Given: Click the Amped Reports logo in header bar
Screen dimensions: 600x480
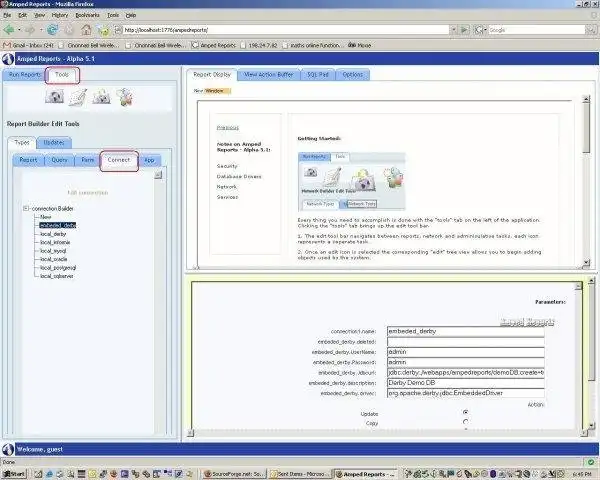Looking at the screenshot, I should tap(8, 59).
